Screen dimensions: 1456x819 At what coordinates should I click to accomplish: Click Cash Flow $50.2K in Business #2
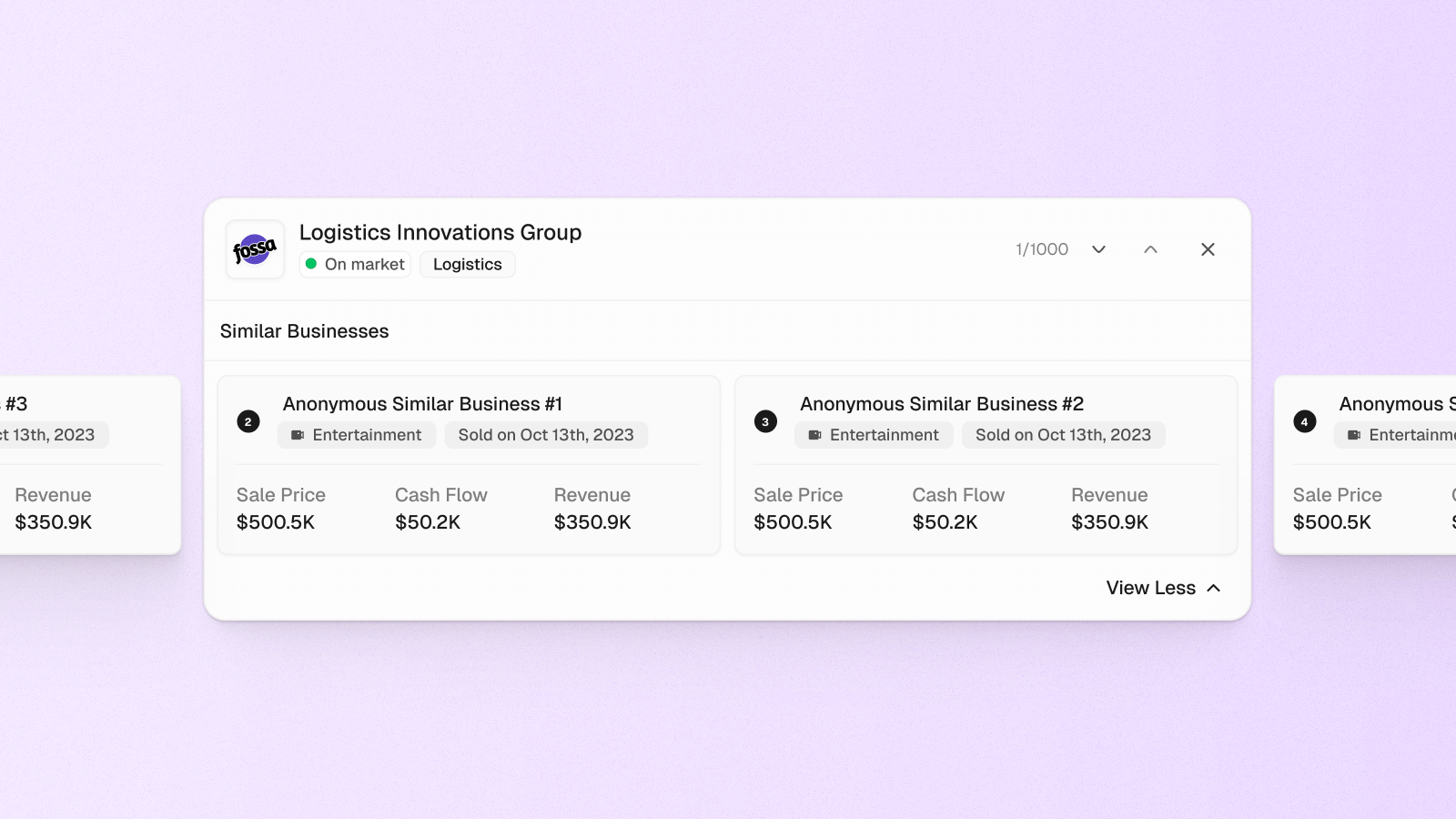(x=945, y=522)
